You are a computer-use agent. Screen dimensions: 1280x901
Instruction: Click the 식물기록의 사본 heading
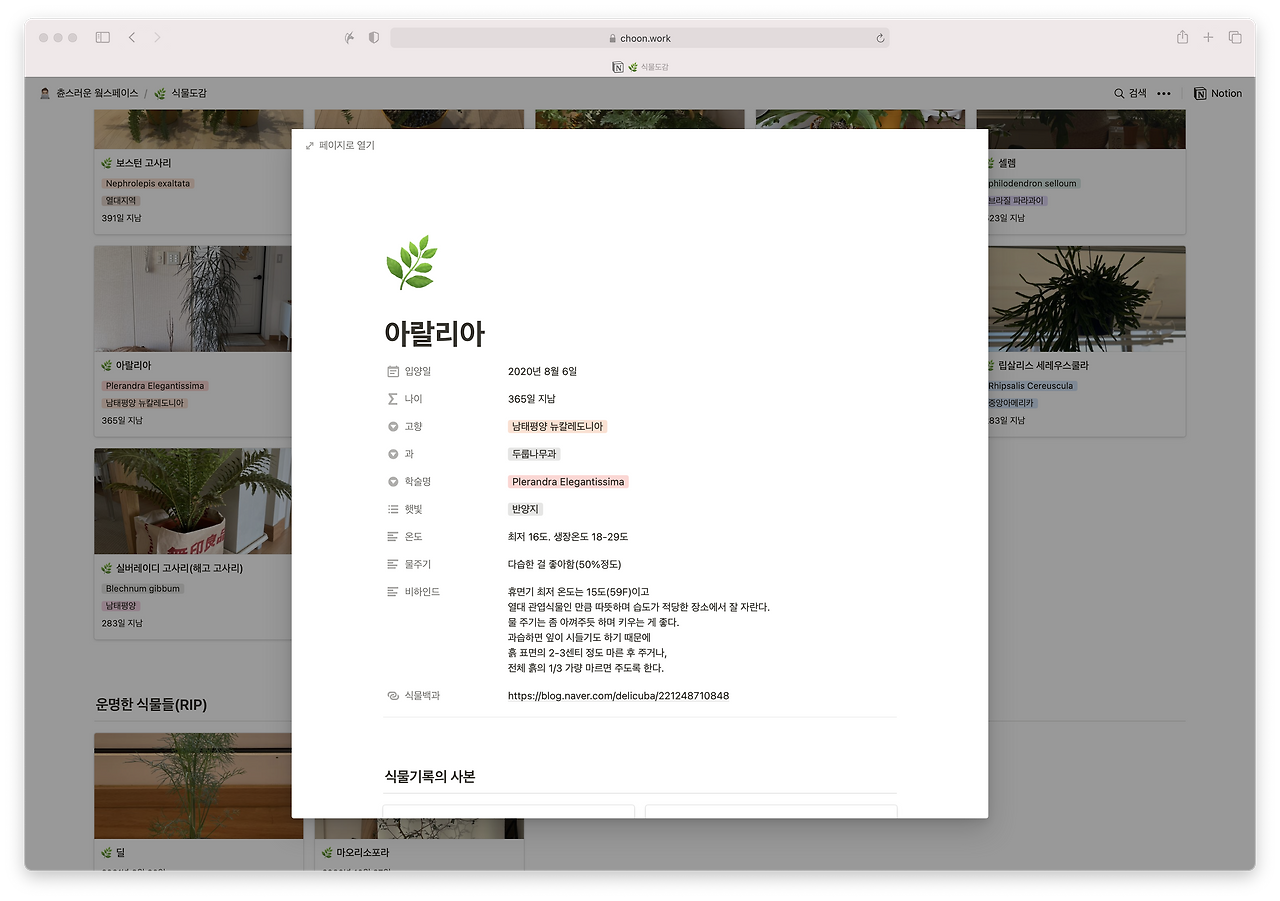point(430,777)
